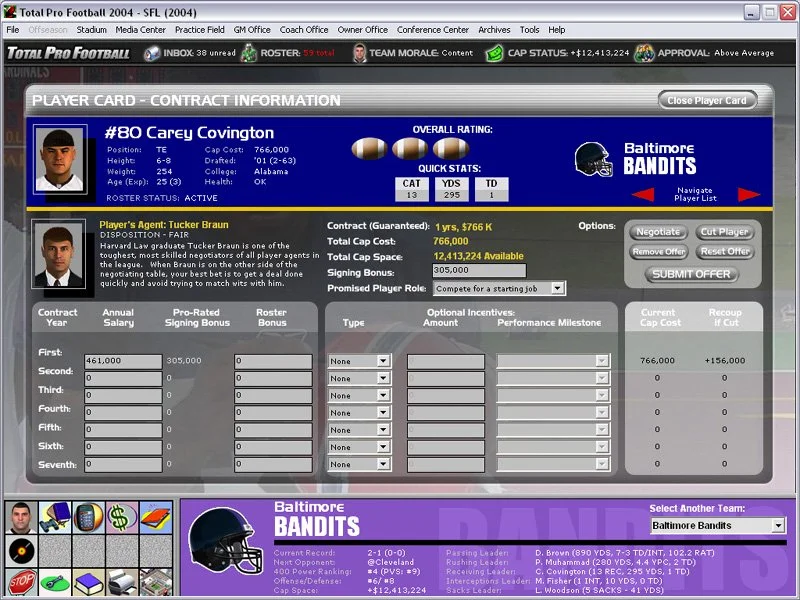
Task: Click the Negotiate option button
Action: click(x=658, y=232)
